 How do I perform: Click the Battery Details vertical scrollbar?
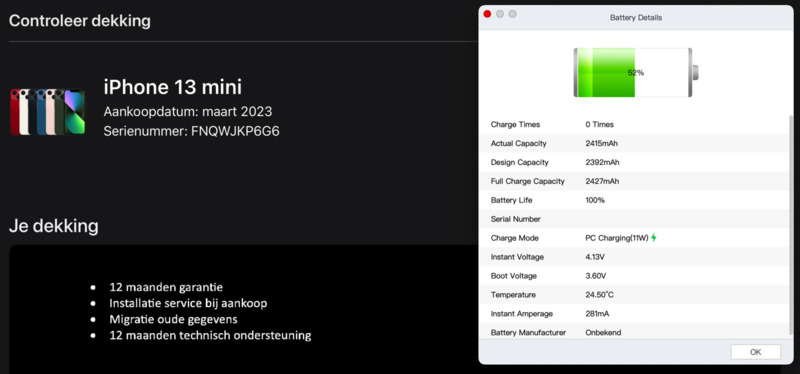coord(791,225)
